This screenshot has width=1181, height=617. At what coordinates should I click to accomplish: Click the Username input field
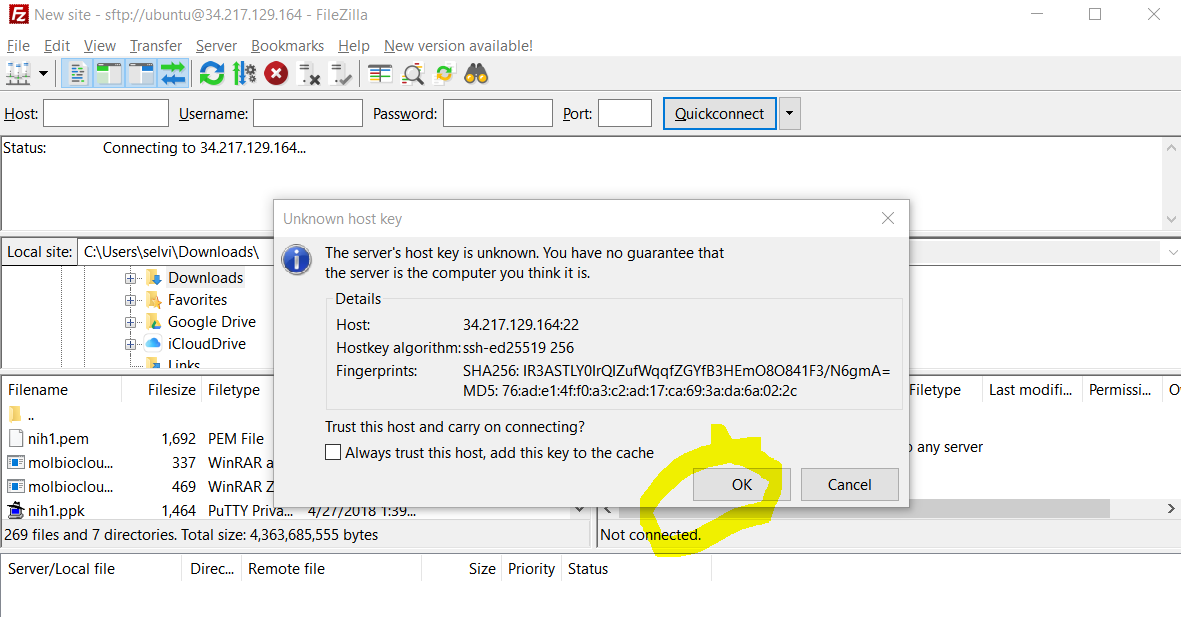coord(307,114)
